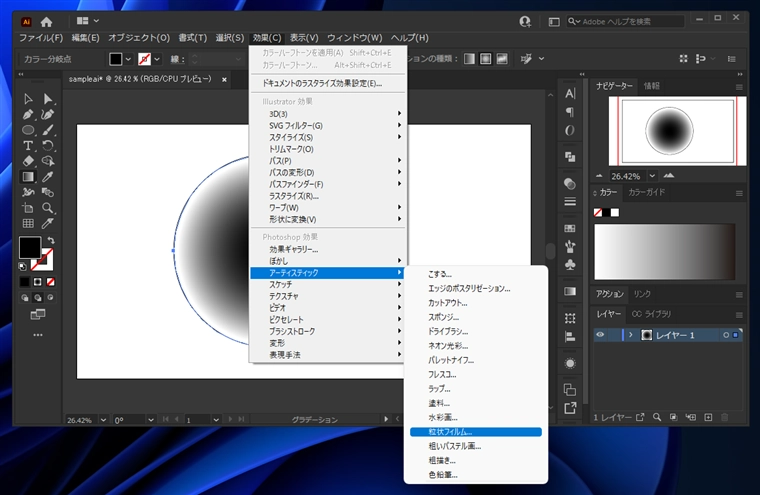The width and height of the screenshot is (760, 495).
Task: Click the Adobe help search field
Action: click(625, 21)
